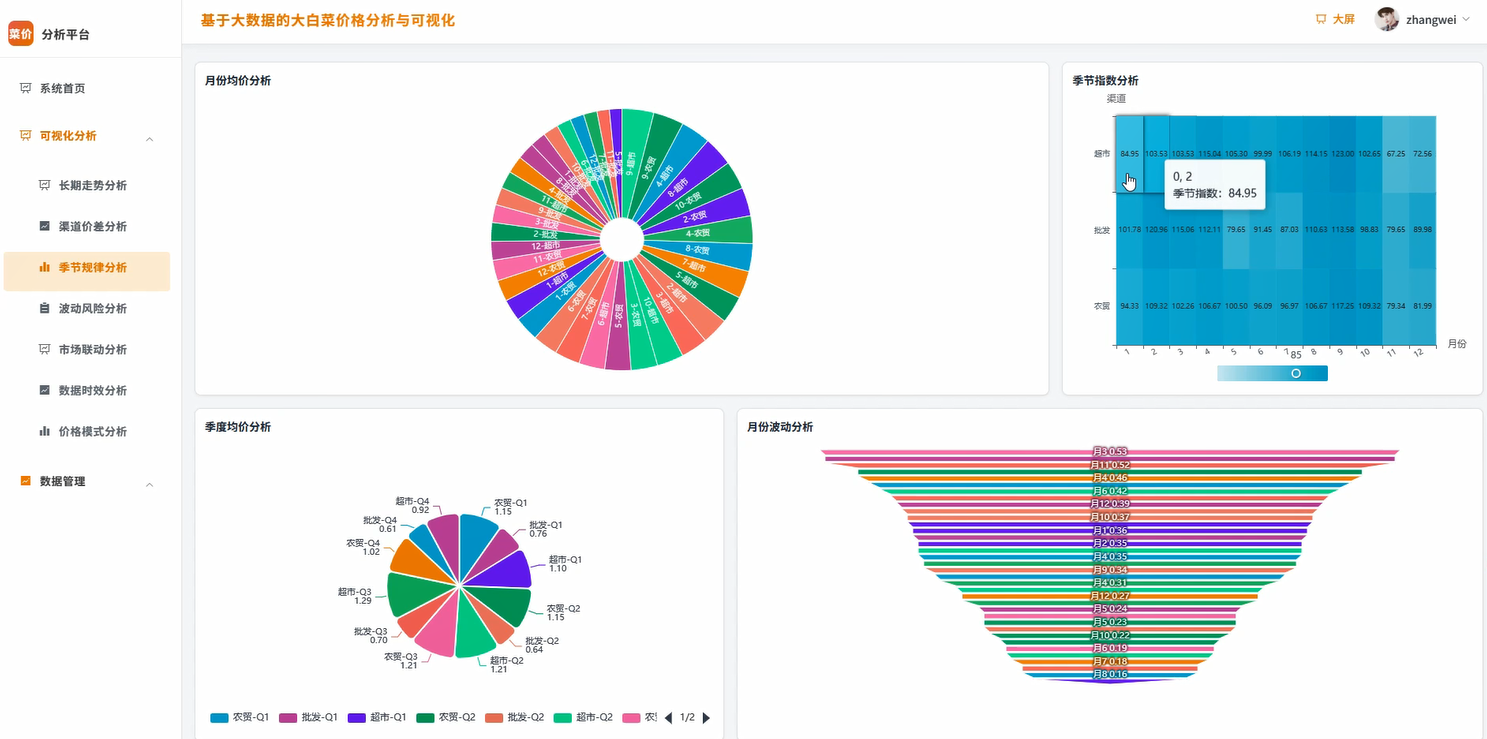
Task: Toggle 超市-Q1 in the pie legend
Action: (377, 717)
